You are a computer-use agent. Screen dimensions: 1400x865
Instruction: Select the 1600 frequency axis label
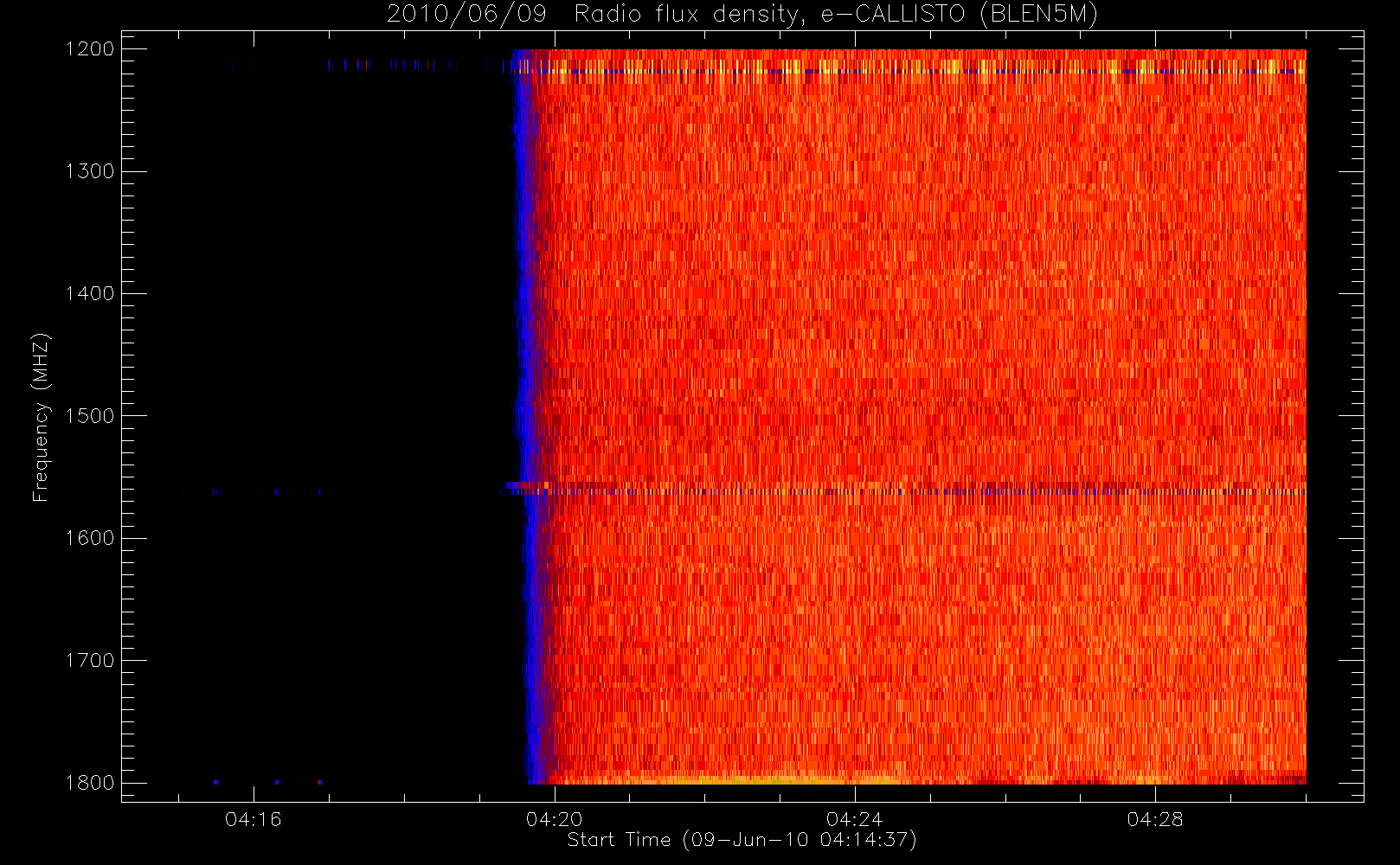coord(90,538)
